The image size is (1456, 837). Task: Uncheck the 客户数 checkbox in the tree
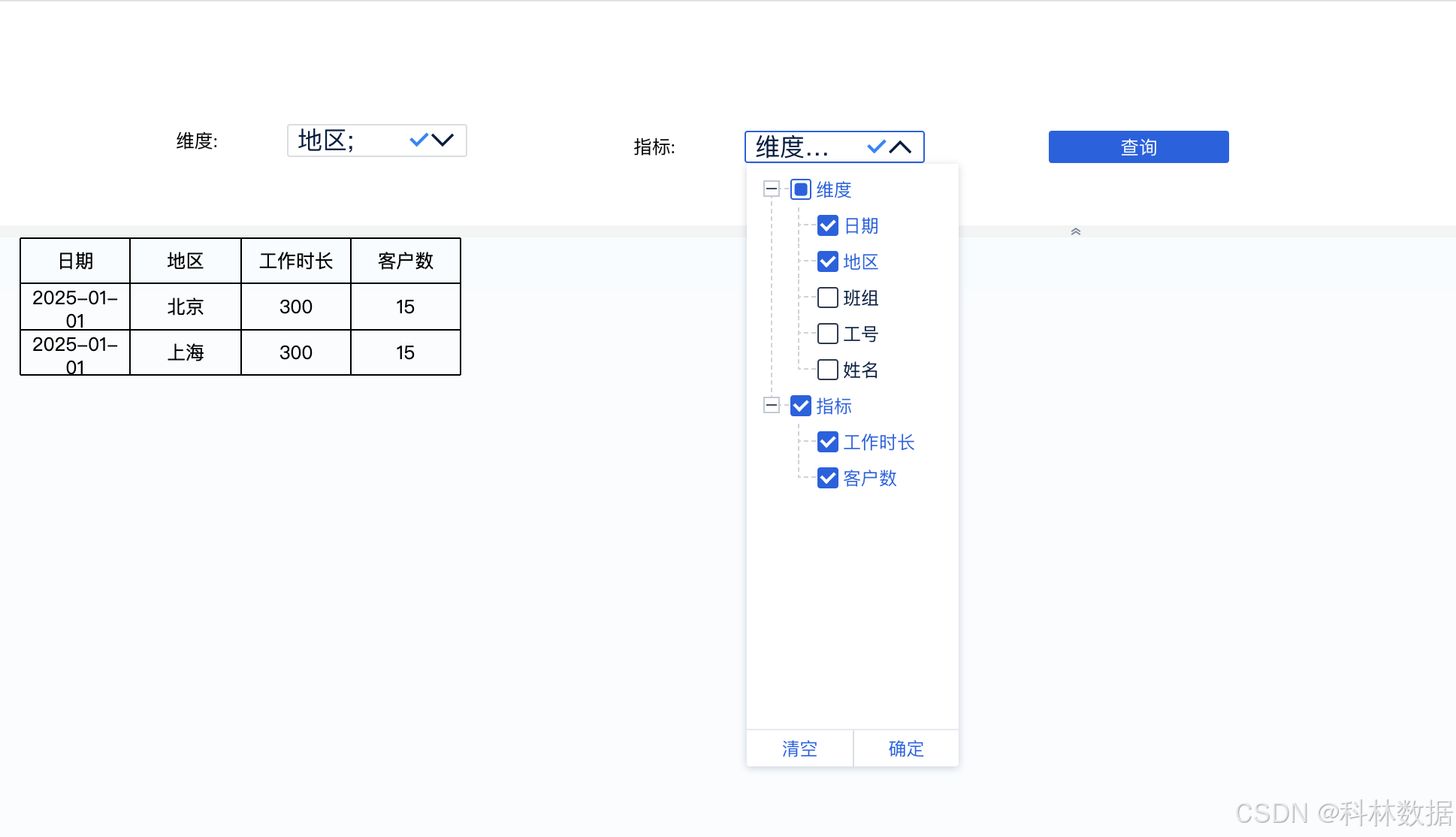pyautogui.click(x=827, y=478)
